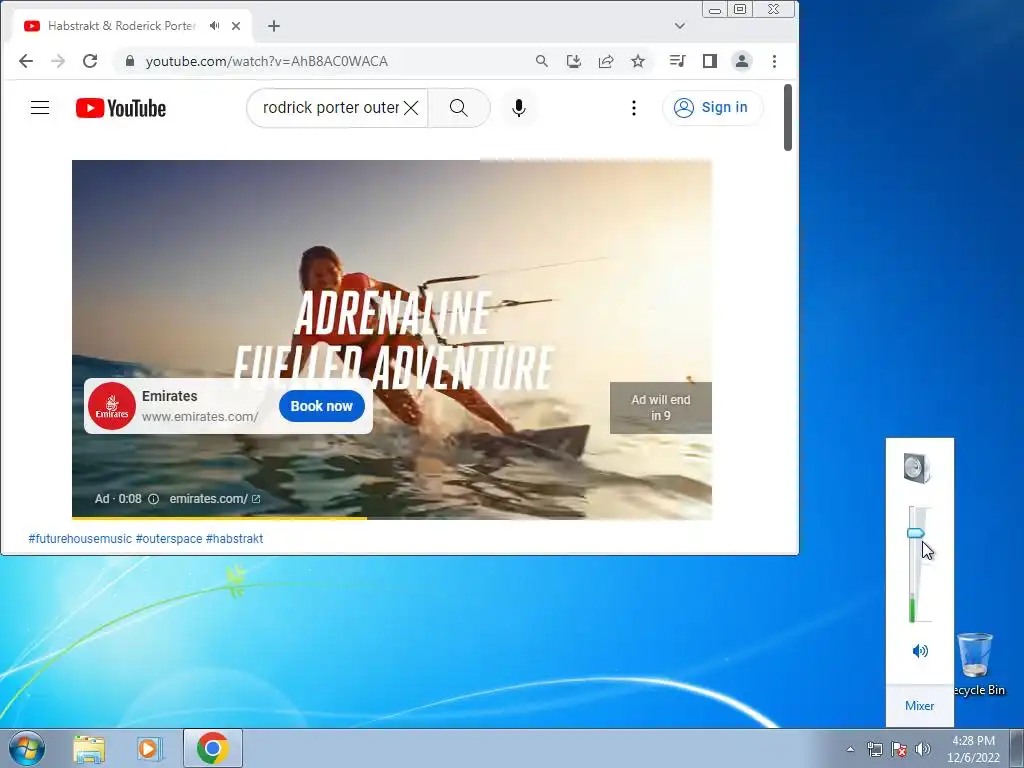This screenshot has height=768, width=1024.
Task: Mute the speakers with the popup's mute button
Action: pyautogui.click(x=920, y=650)
